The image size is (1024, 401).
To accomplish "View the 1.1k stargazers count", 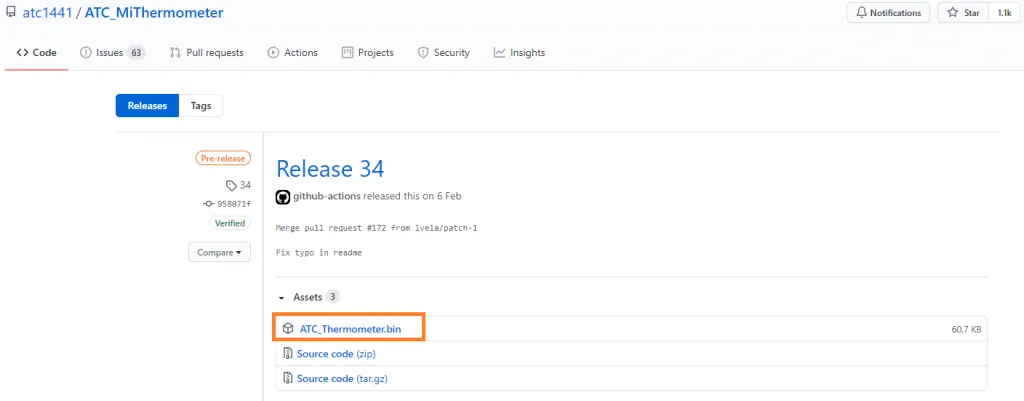I will (1004, 12).
